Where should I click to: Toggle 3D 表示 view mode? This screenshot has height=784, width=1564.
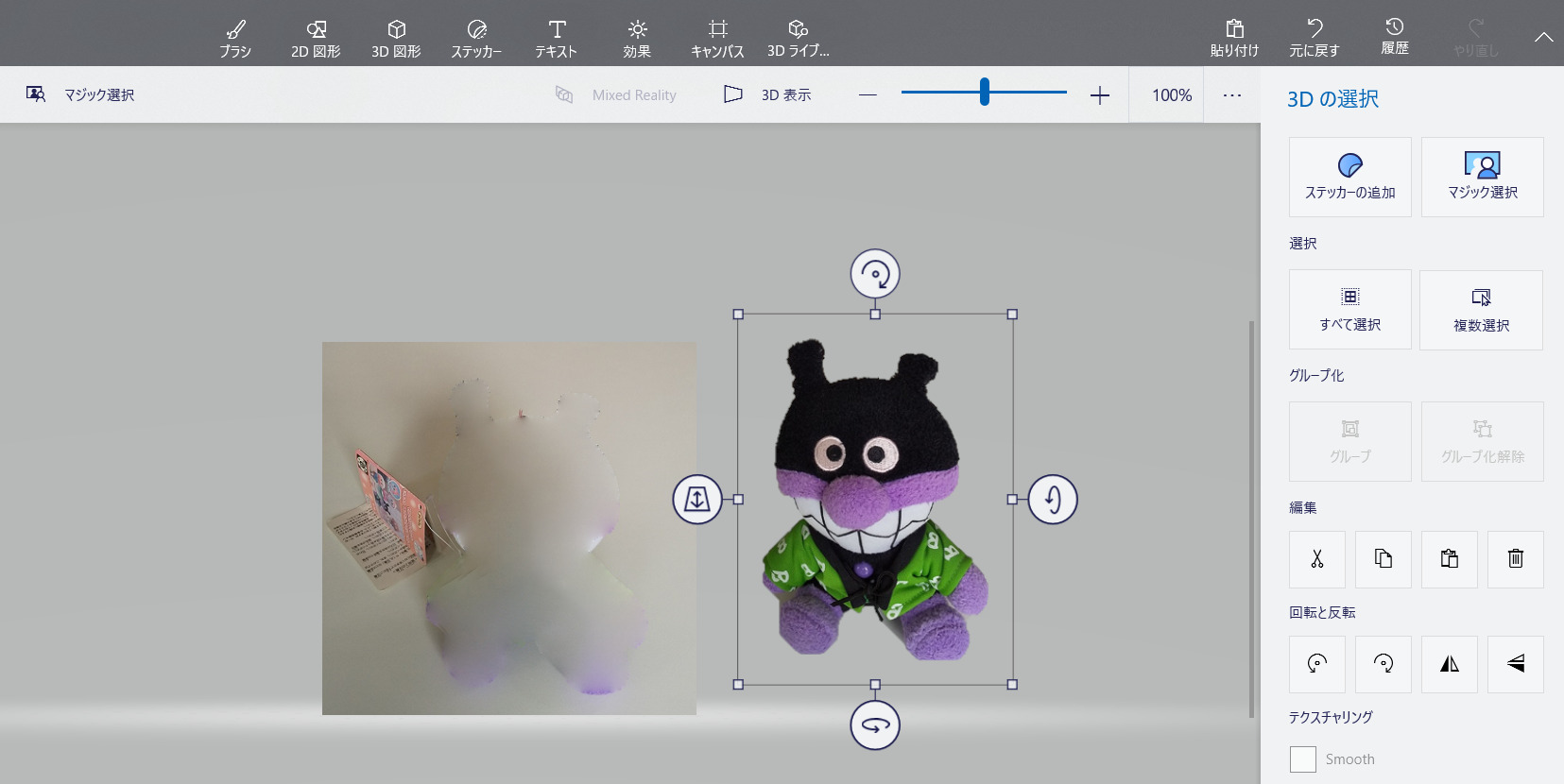click(x=767, y=94)
